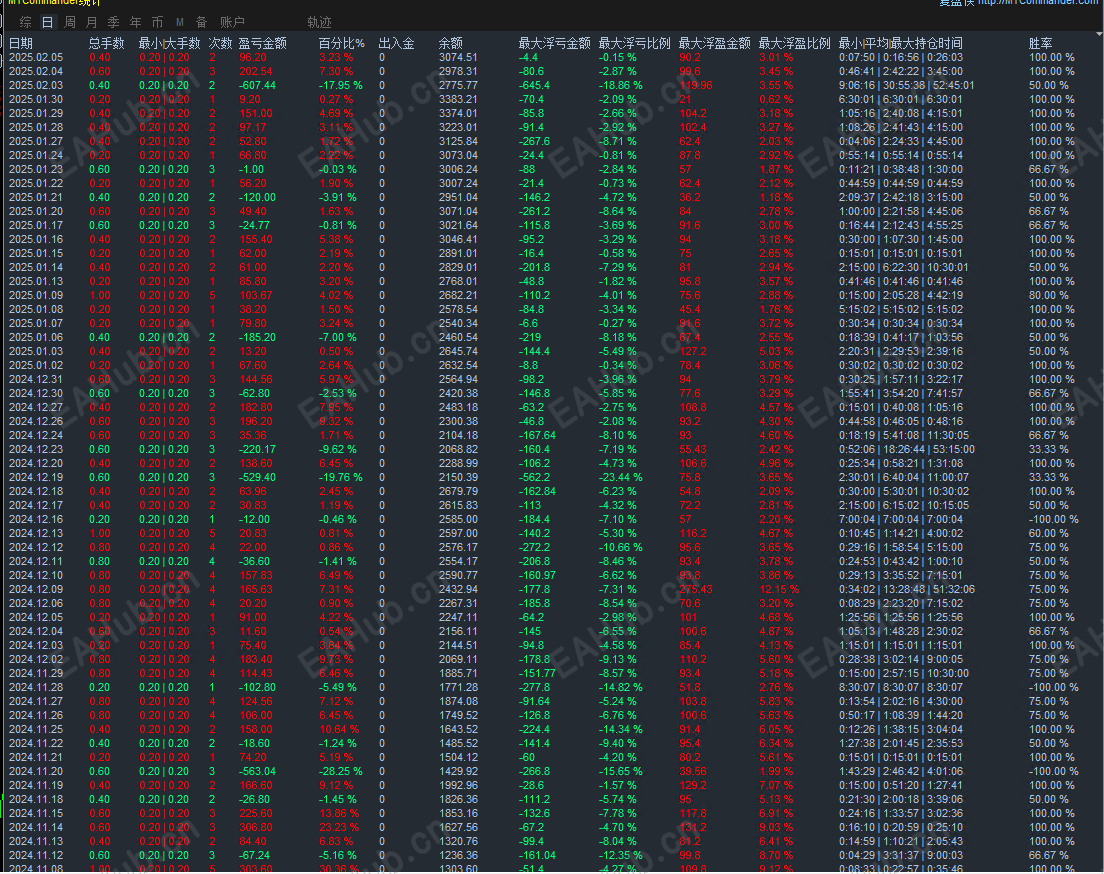Click the balance value 3071.04

pyautogui.click(x=458, y=211)
